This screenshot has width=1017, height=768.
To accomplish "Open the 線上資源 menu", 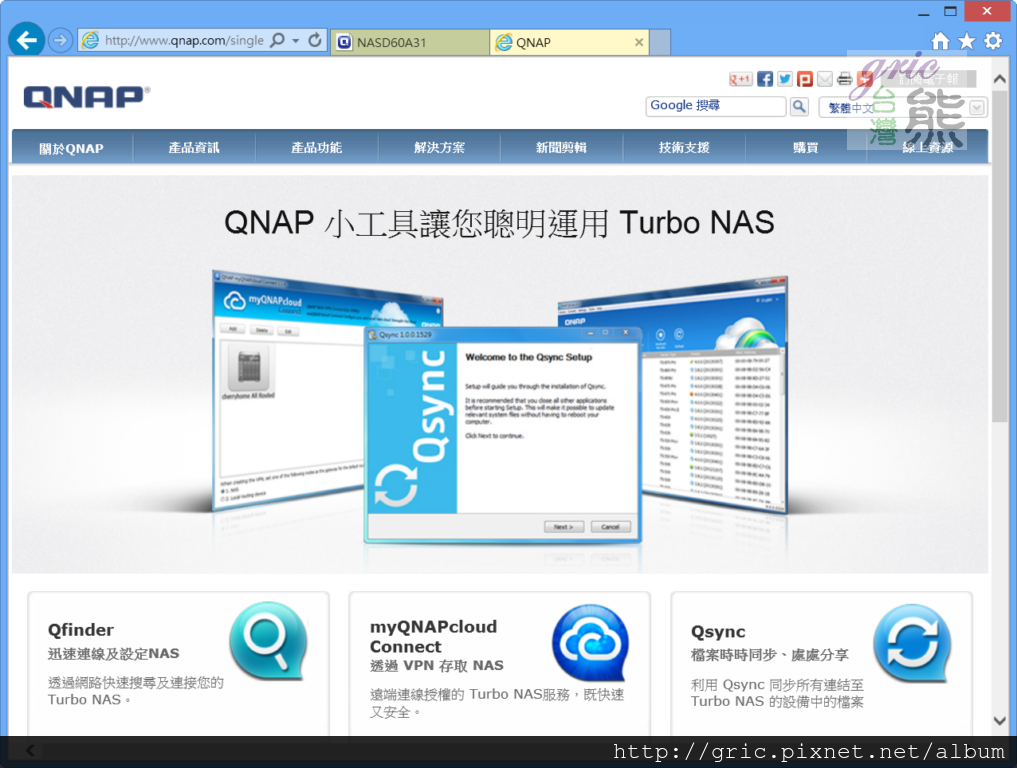I will [x=927, y=148].
